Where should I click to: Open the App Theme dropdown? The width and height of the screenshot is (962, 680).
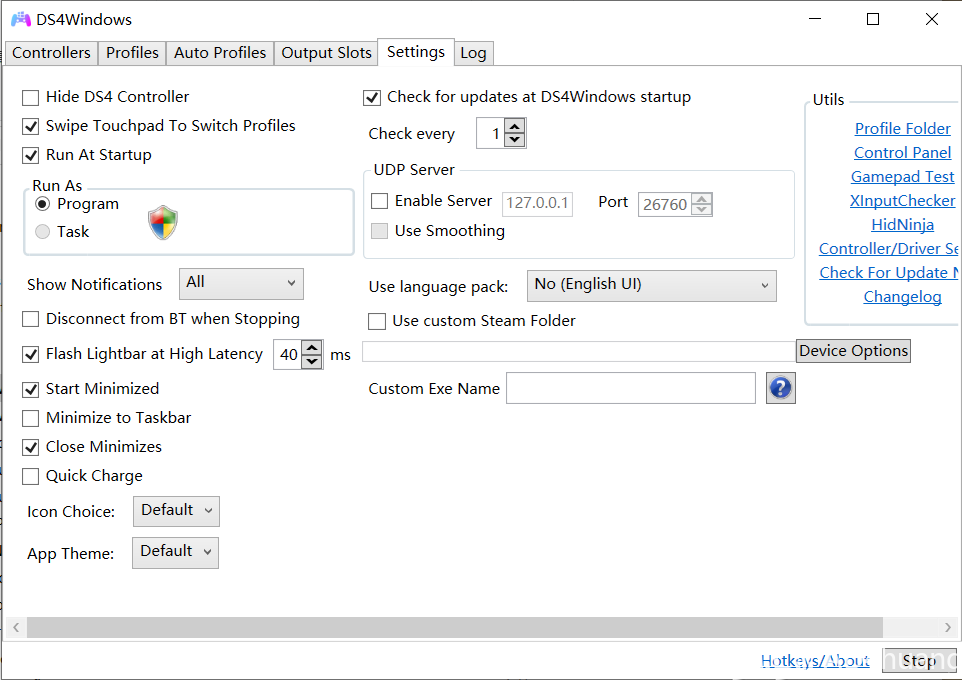(x=175, y=552)
